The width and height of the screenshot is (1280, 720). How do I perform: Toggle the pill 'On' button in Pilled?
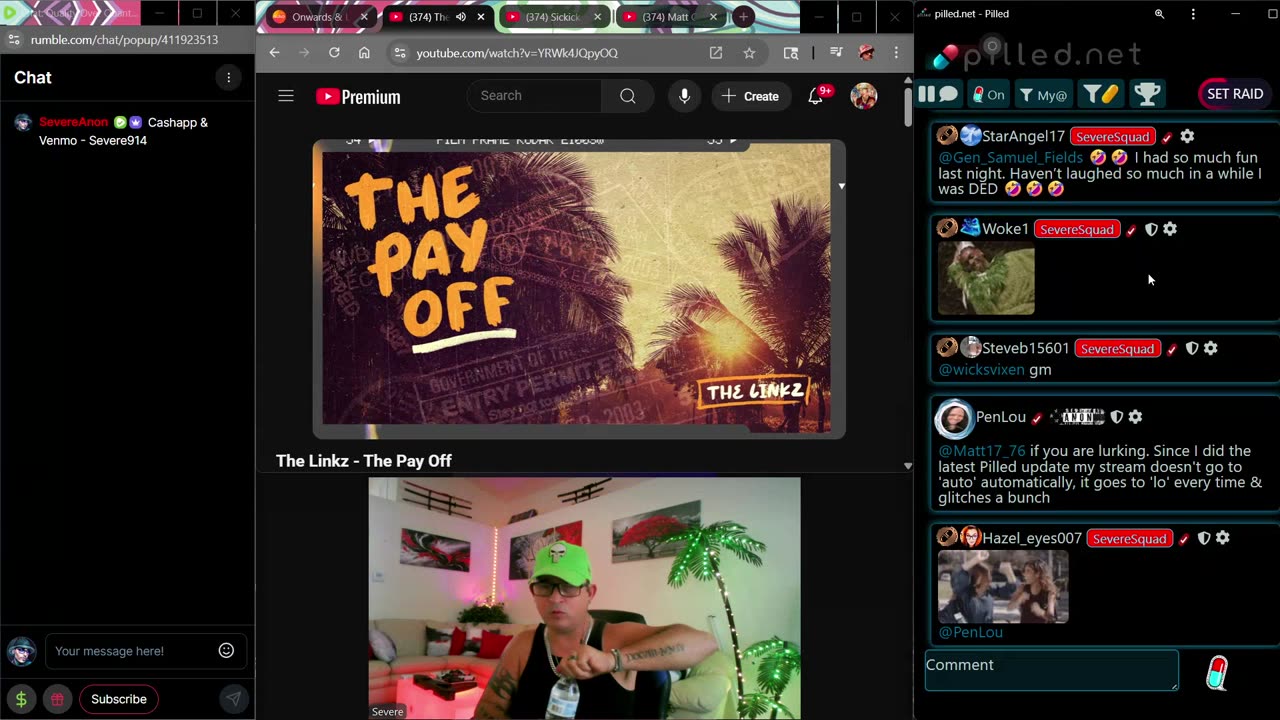pyautogui.click(x=988, y=94)
